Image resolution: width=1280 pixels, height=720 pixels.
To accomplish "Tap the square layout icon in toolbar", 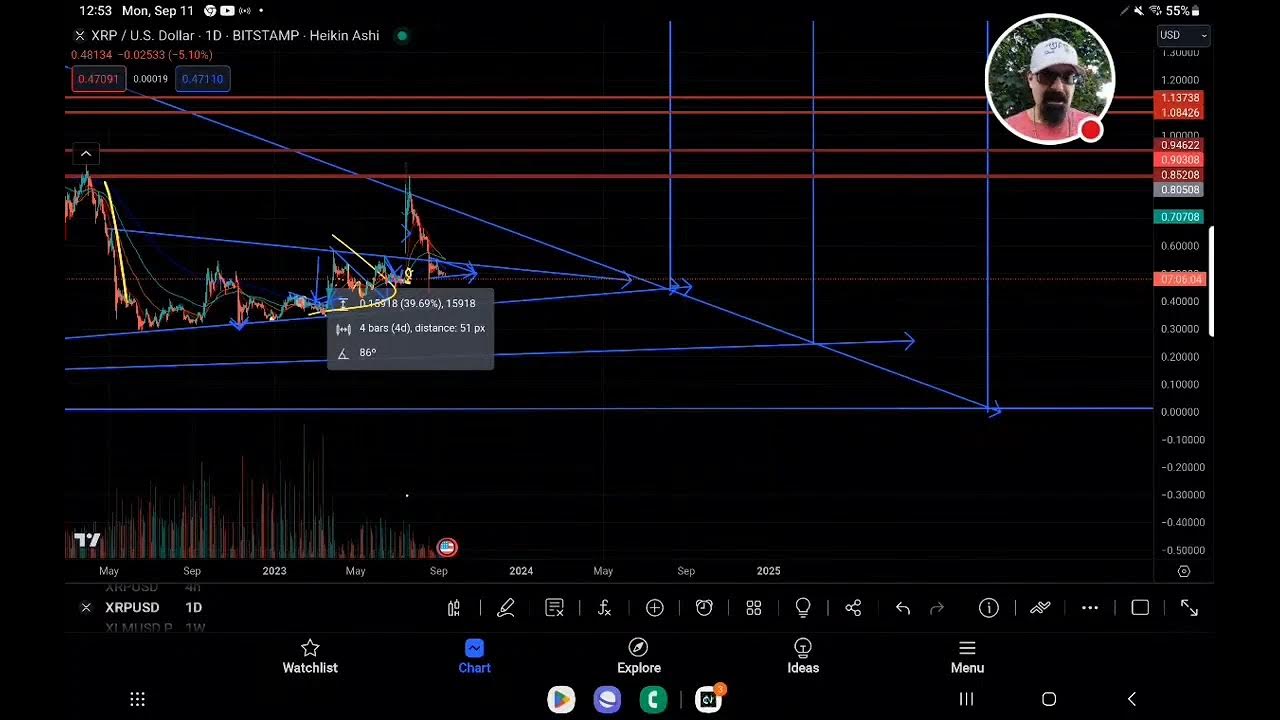I will coord(1140,608).
